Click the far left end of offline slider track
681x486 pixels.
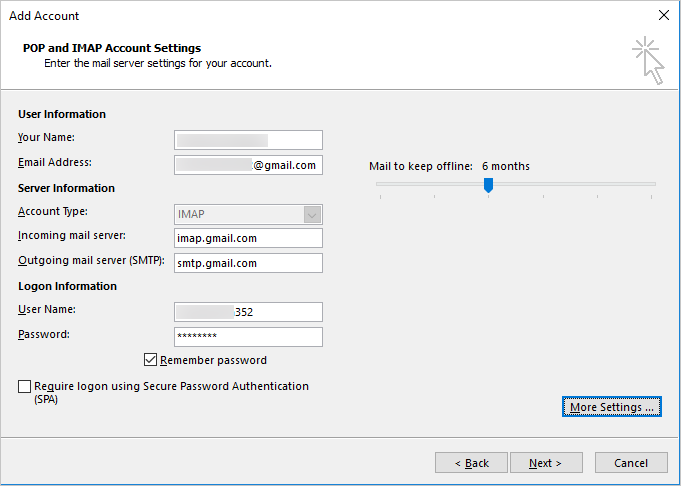point(378,184)
